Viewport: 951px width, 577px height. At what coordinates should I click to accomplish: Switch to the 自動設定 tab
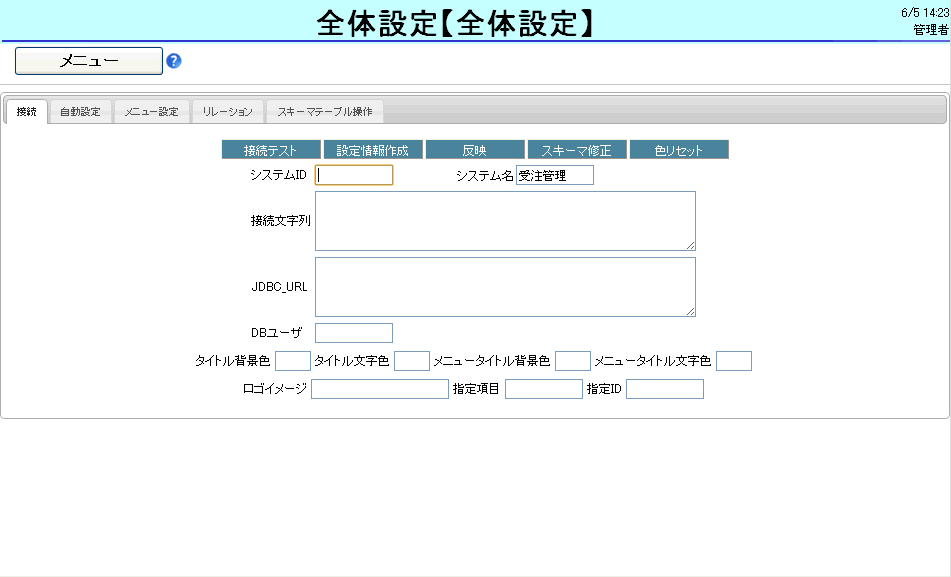click(80, 112)
